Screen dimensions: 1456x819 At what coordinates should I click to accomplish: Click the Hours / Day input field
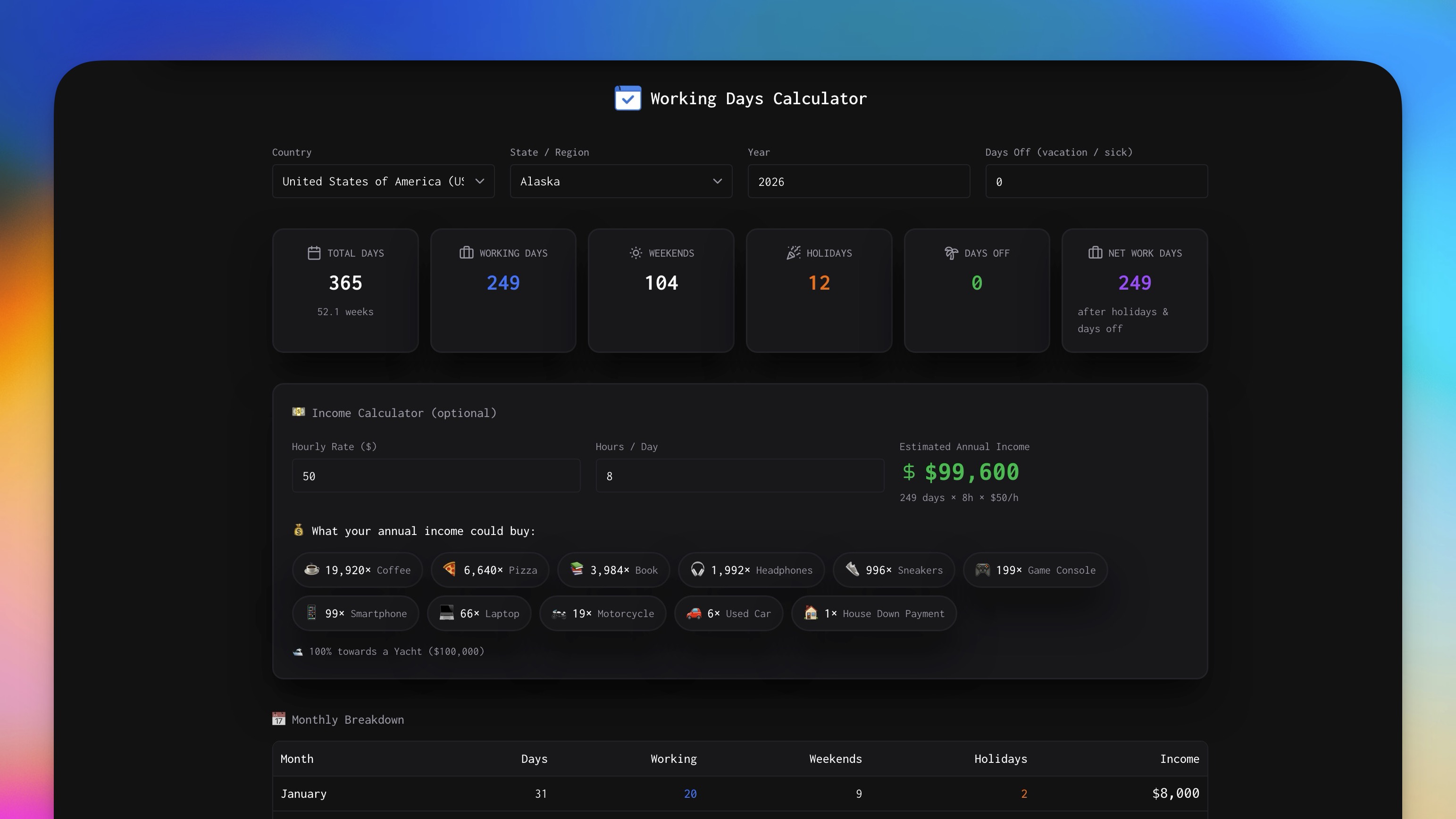(739, 476)
